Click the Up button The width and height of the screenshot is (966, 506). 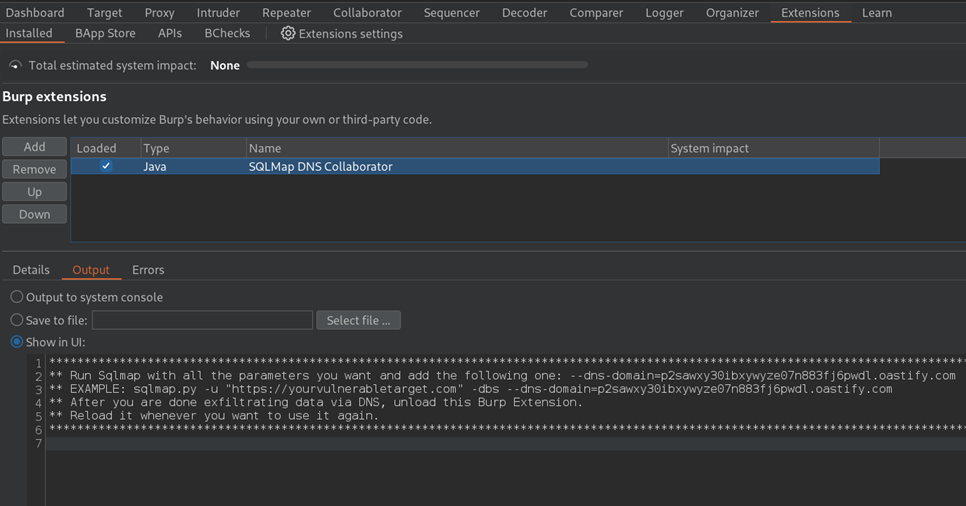click(x=34, y=192)
